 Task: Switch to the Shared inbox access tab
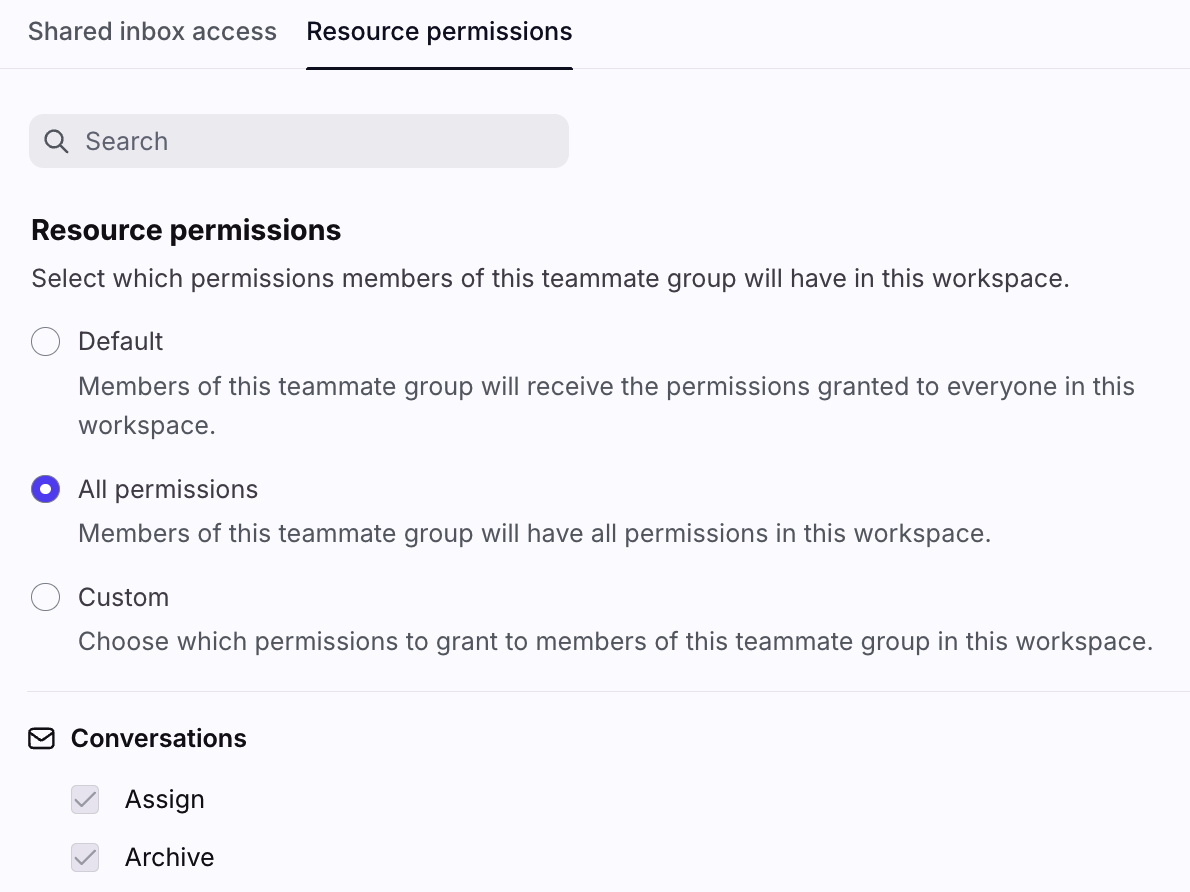[x=152, y=32]
